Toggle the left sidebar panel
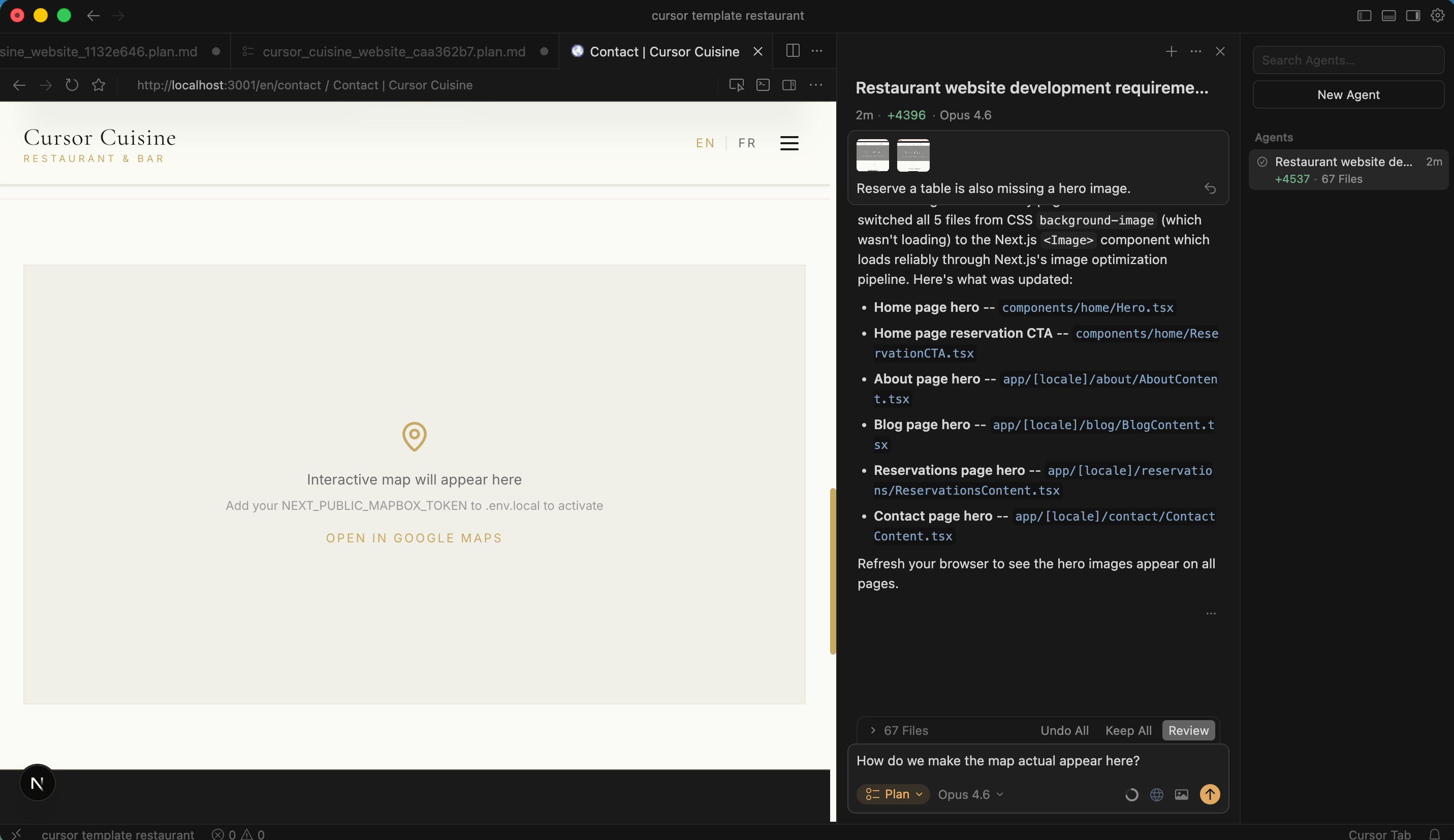 [x=1364, y=16]
